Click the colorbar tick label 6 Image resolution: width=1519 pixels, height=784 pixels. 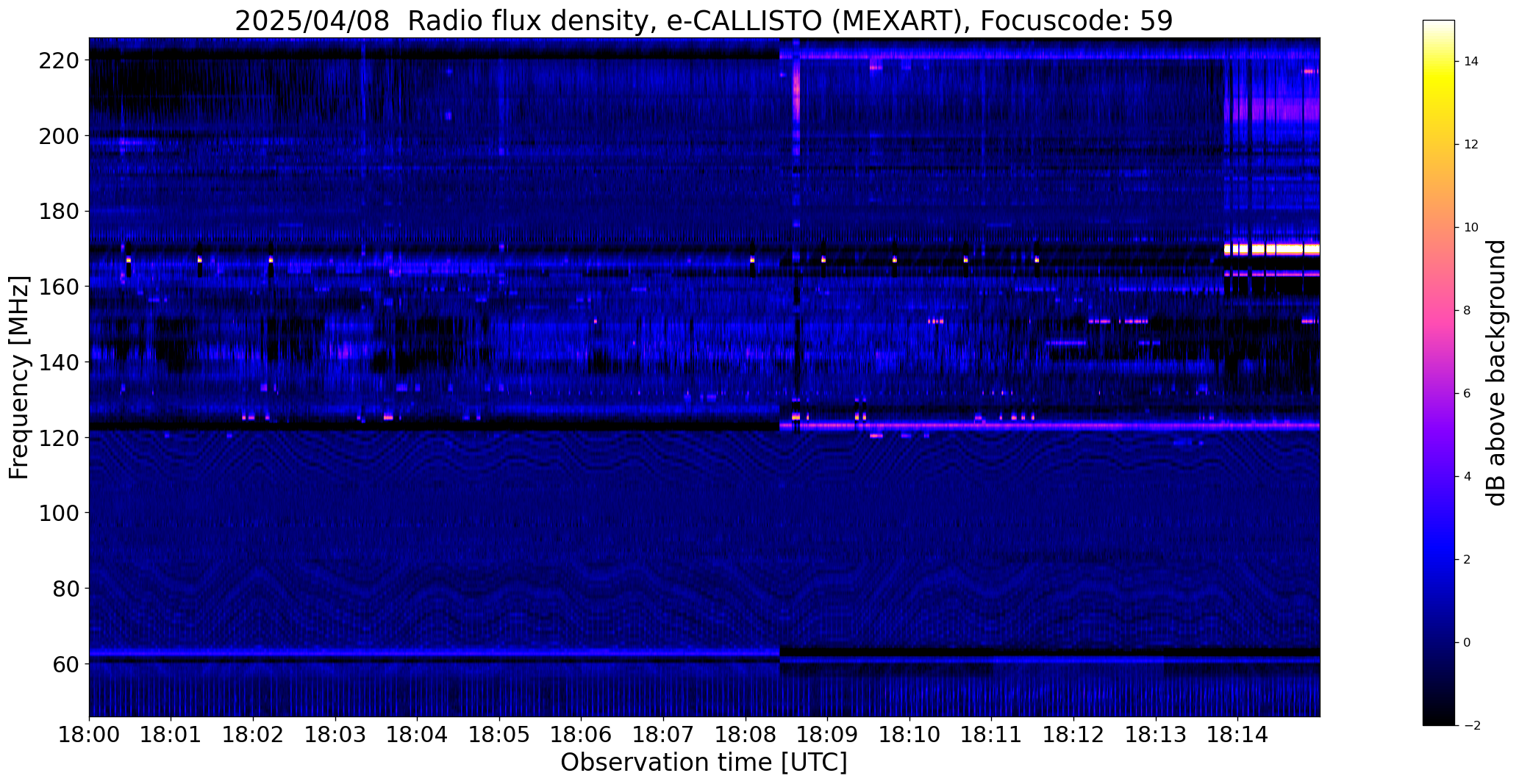coord(1468,394)
